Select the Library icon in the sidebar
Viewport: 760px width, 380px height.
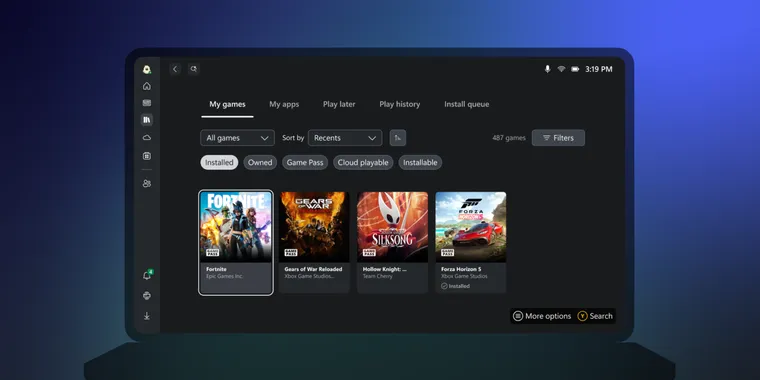[x=147, y=120]
